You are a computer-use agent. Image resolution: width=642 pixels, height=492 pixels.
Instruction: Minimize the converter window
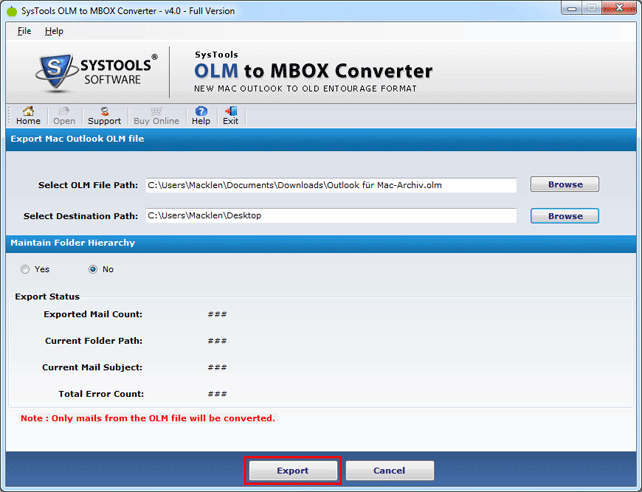click(x=572, y=8)
